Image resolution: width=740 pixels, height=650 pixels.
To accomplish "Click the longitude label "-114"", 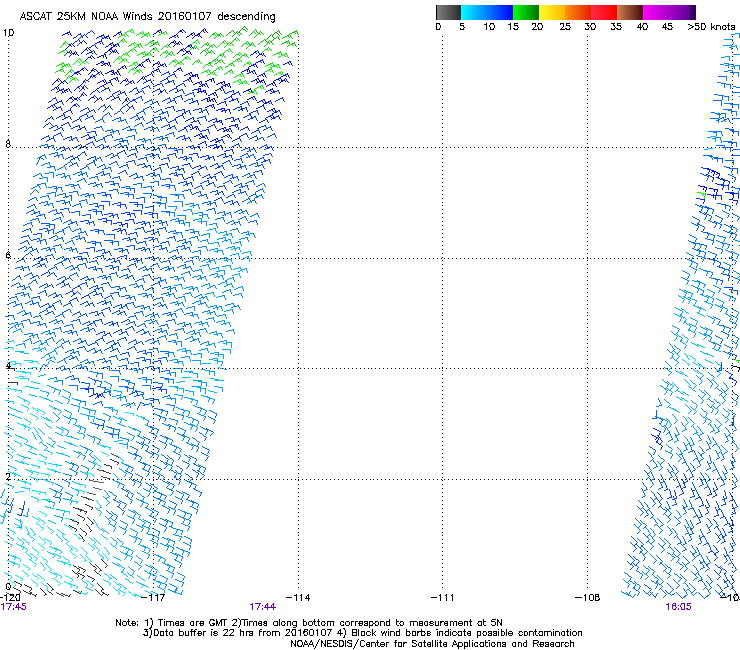I will [298, 598].
